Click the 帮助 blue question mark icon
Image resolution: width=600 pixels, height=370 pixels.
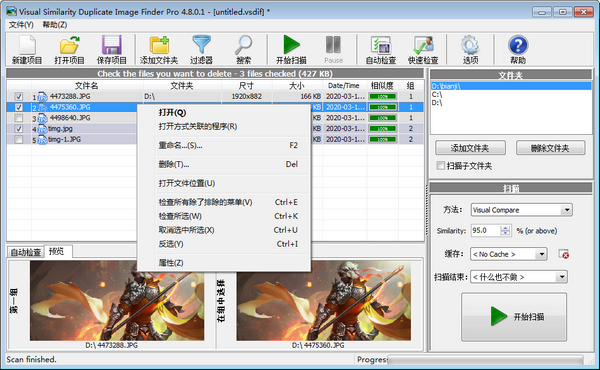(x=518, y=45)
